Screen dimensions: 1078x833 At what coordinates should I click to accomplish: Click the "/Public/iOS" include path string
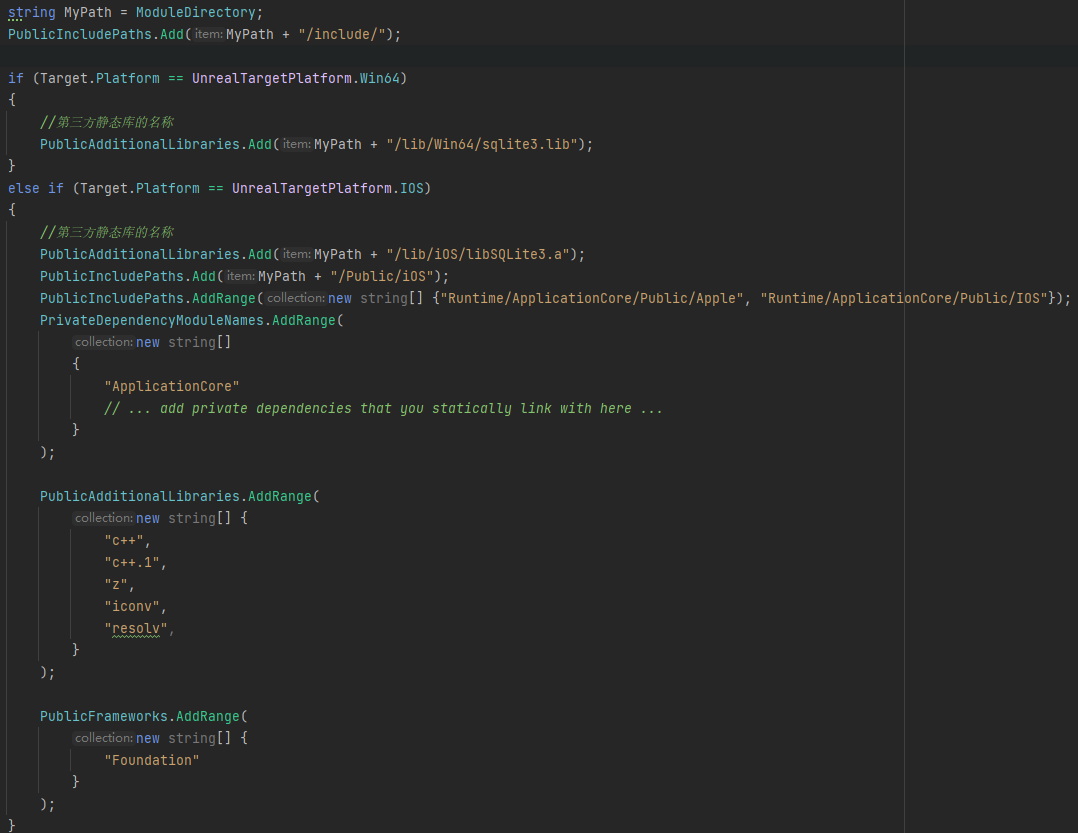(385, 276)
